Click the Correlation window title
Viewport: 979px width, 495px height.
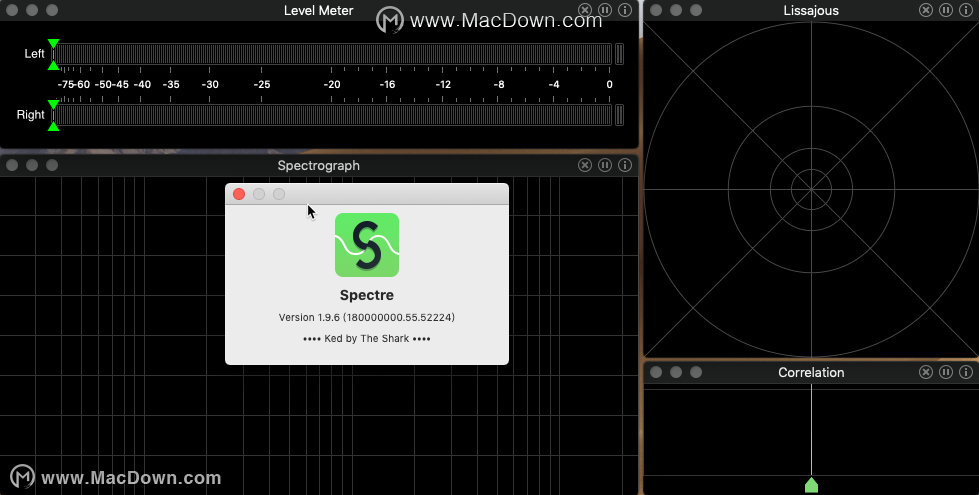(811, 373)
